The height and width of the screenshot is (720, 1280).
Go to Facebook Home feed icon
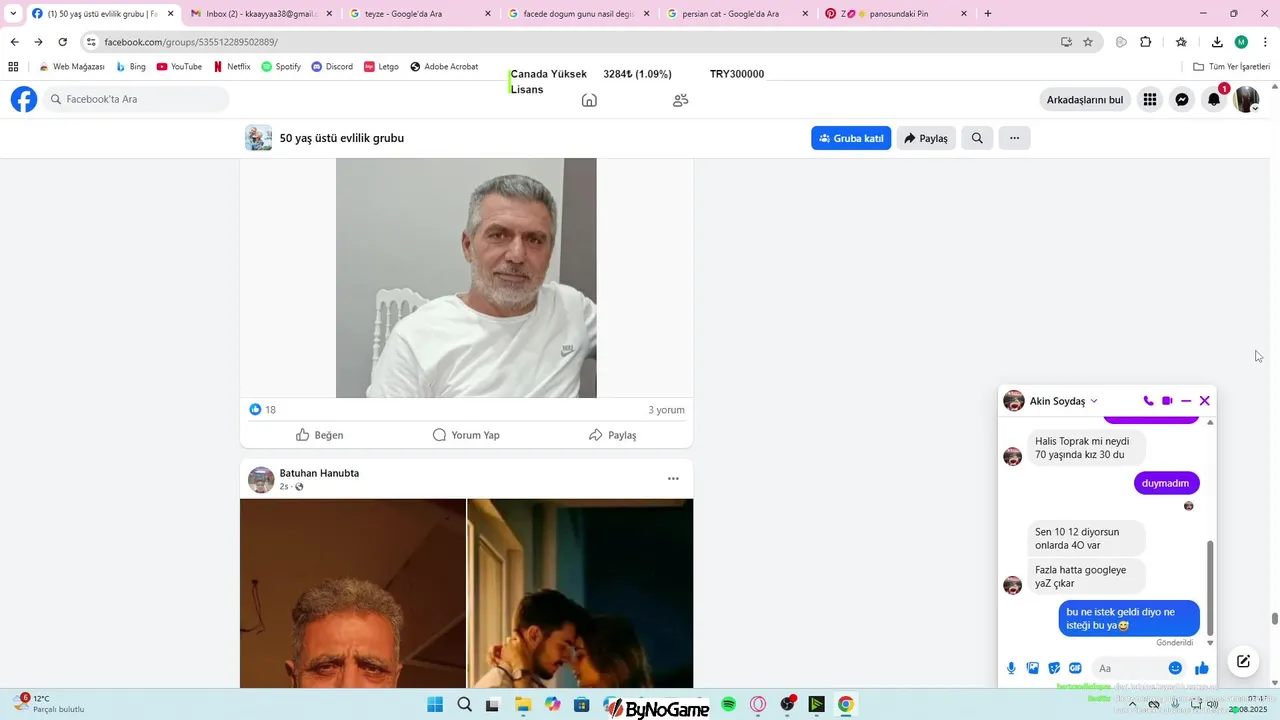click(x=589, y=100)
